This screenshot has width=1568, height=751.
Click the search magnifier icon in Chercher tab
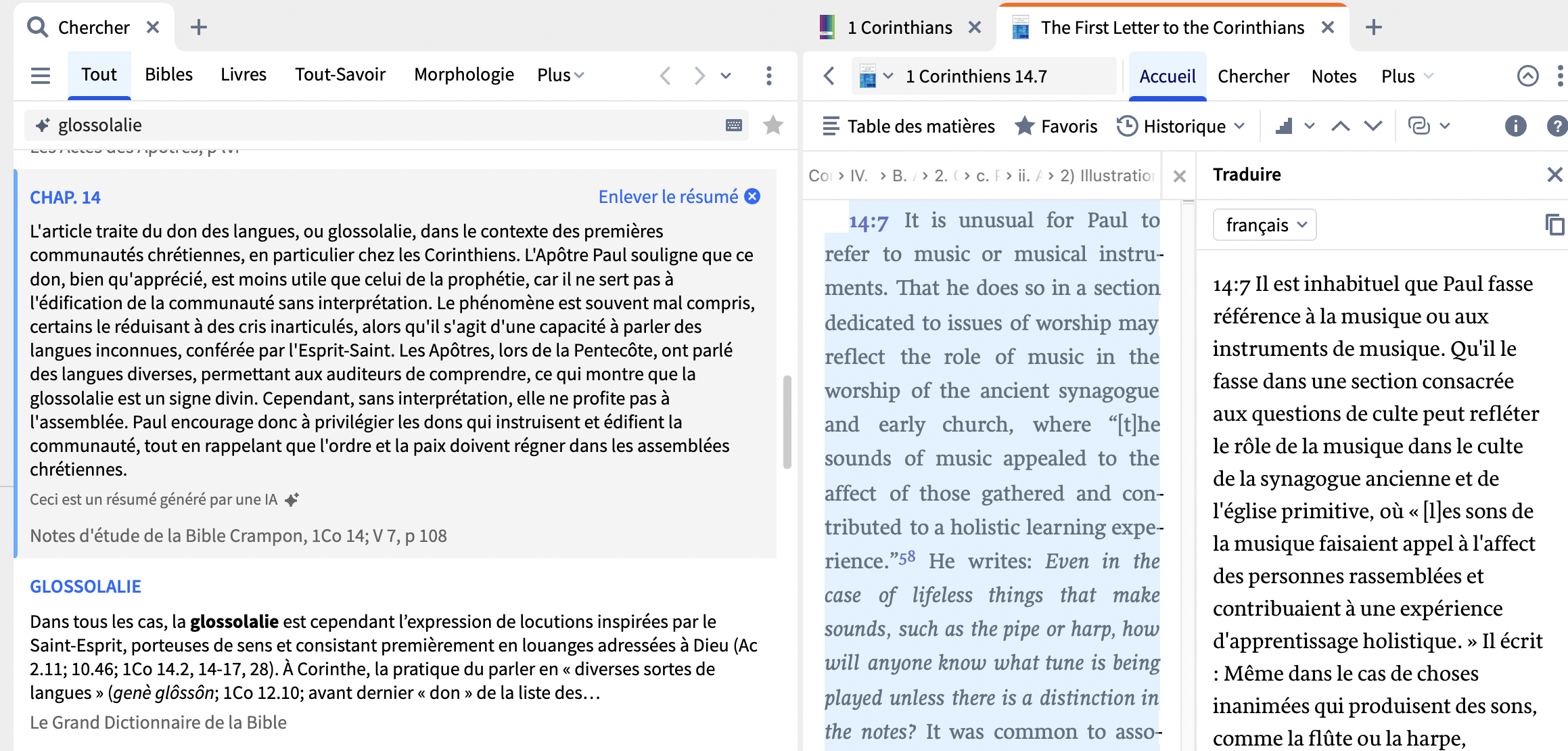pyautogui.click(x=37, y=27)
